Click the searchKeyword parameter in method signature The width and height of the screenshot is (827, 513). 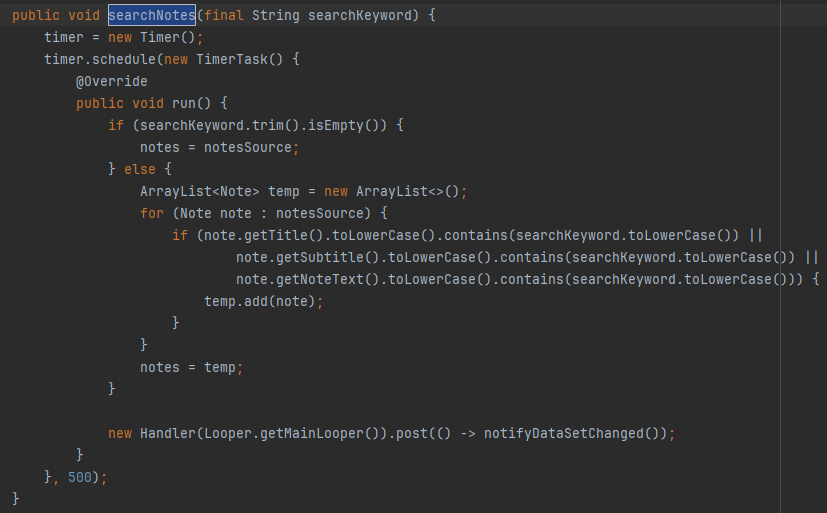pyautogui.click(x=360, y=15)
